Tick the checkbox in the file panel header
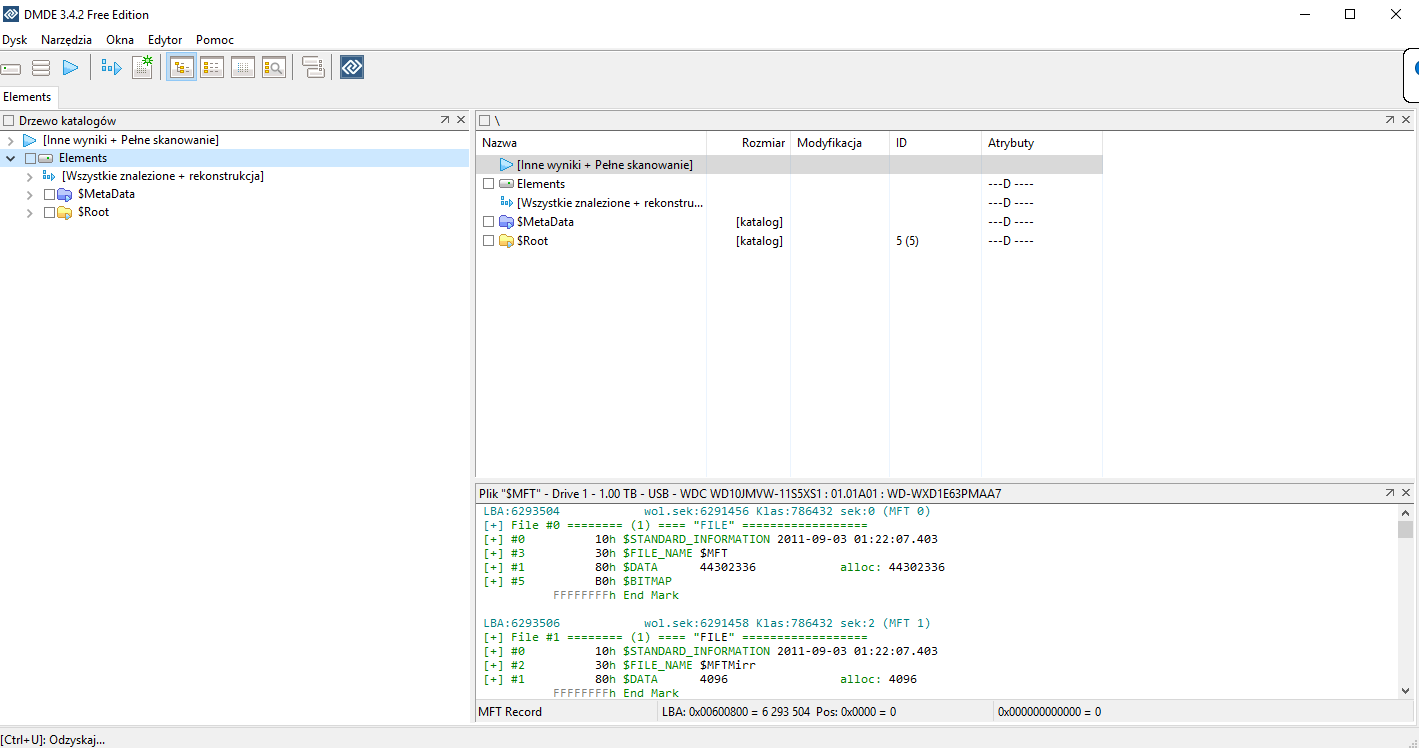The width and height of the screenshot is (1419, 748). point(485,121)
